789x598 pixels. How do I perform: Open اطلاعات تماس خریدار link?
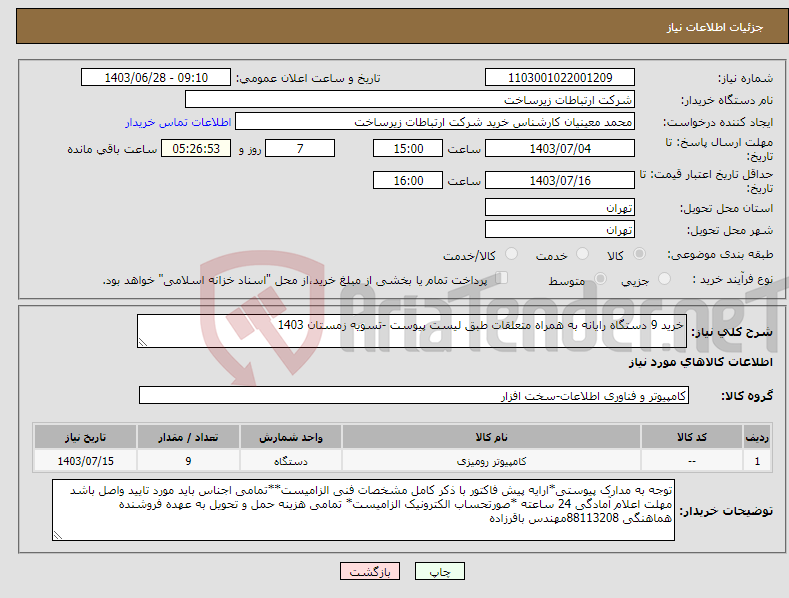[178, 122]
